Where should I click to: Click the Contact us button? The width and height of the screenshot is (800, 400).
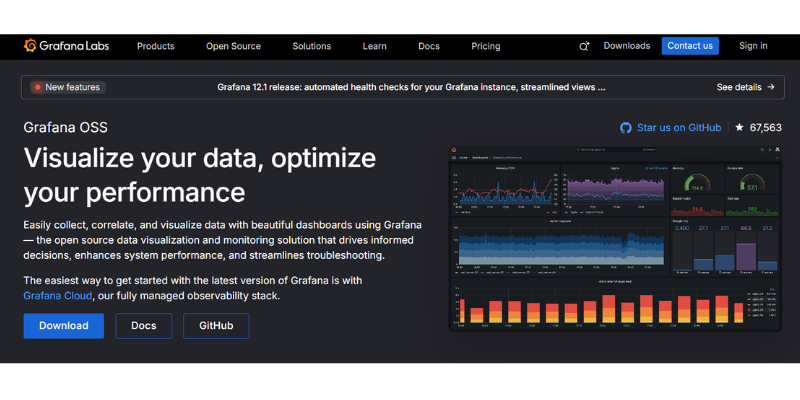(690, 46)
